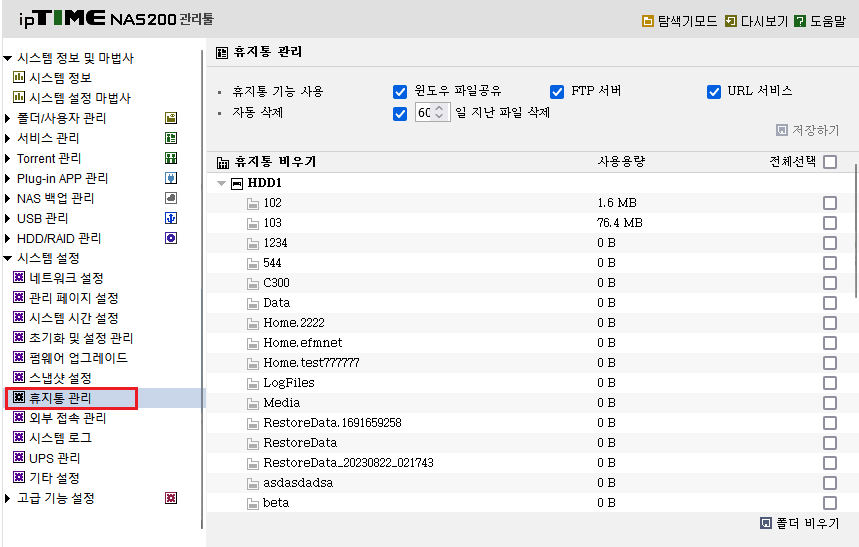Click the 시스템 시간 설정 icon

[x=19, y=317]
